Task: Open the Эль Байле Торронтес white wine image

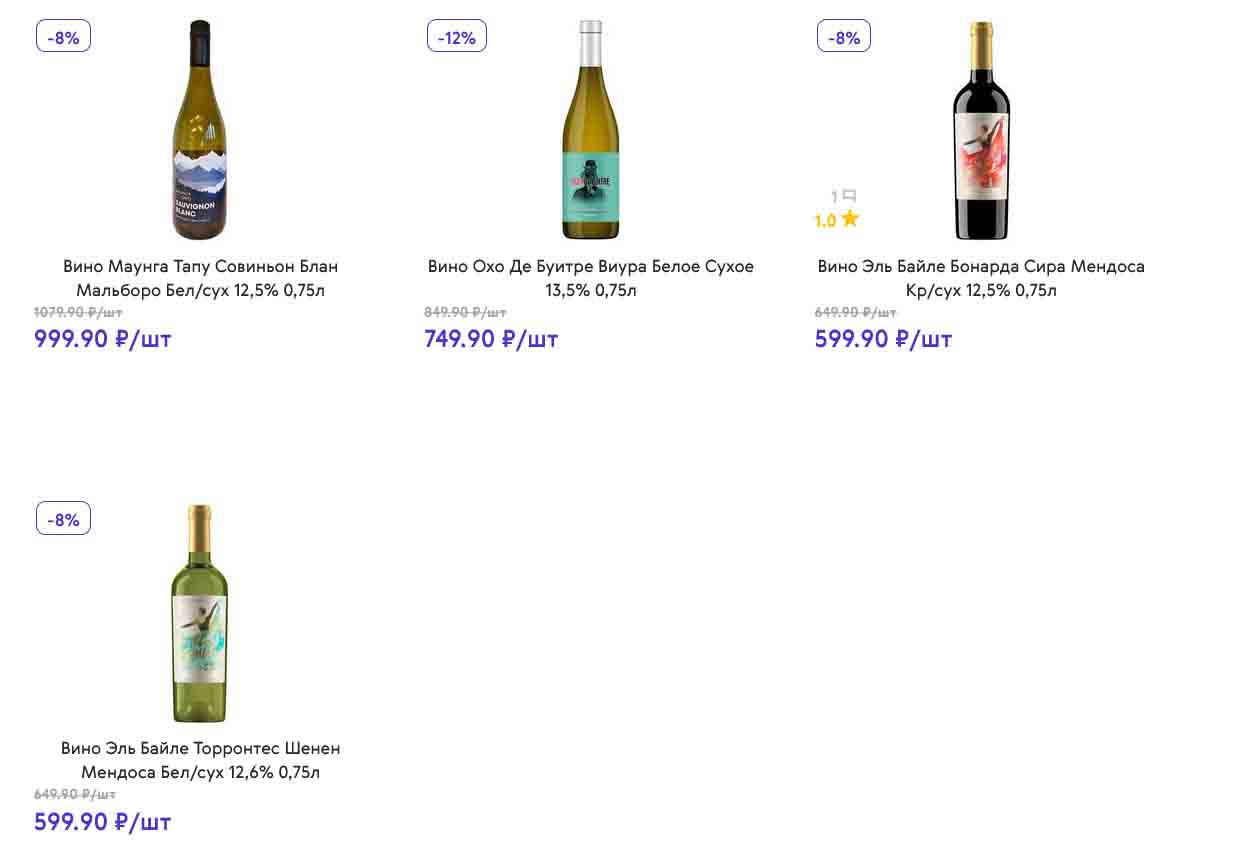Action: click(199, 613)
